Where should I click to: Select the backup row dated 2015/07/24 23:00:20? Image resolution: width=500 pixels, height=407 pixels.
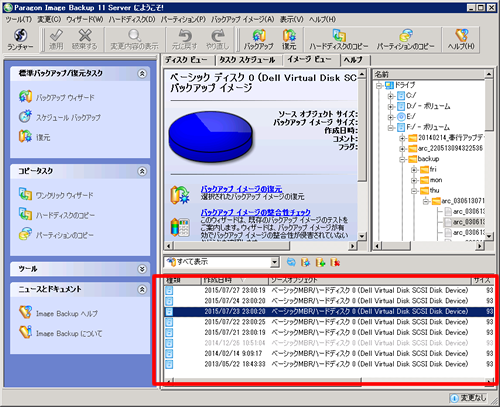click(328, 301)
